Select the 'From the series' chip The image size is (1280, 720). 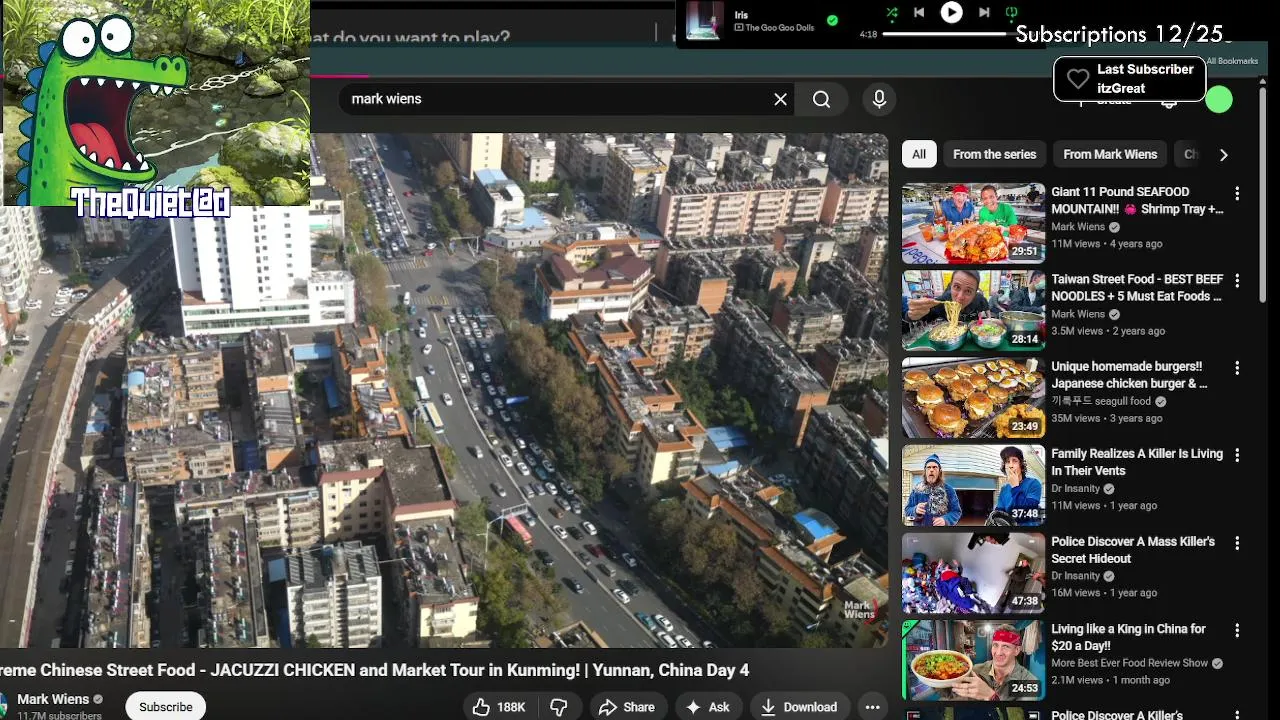point(994,154)
